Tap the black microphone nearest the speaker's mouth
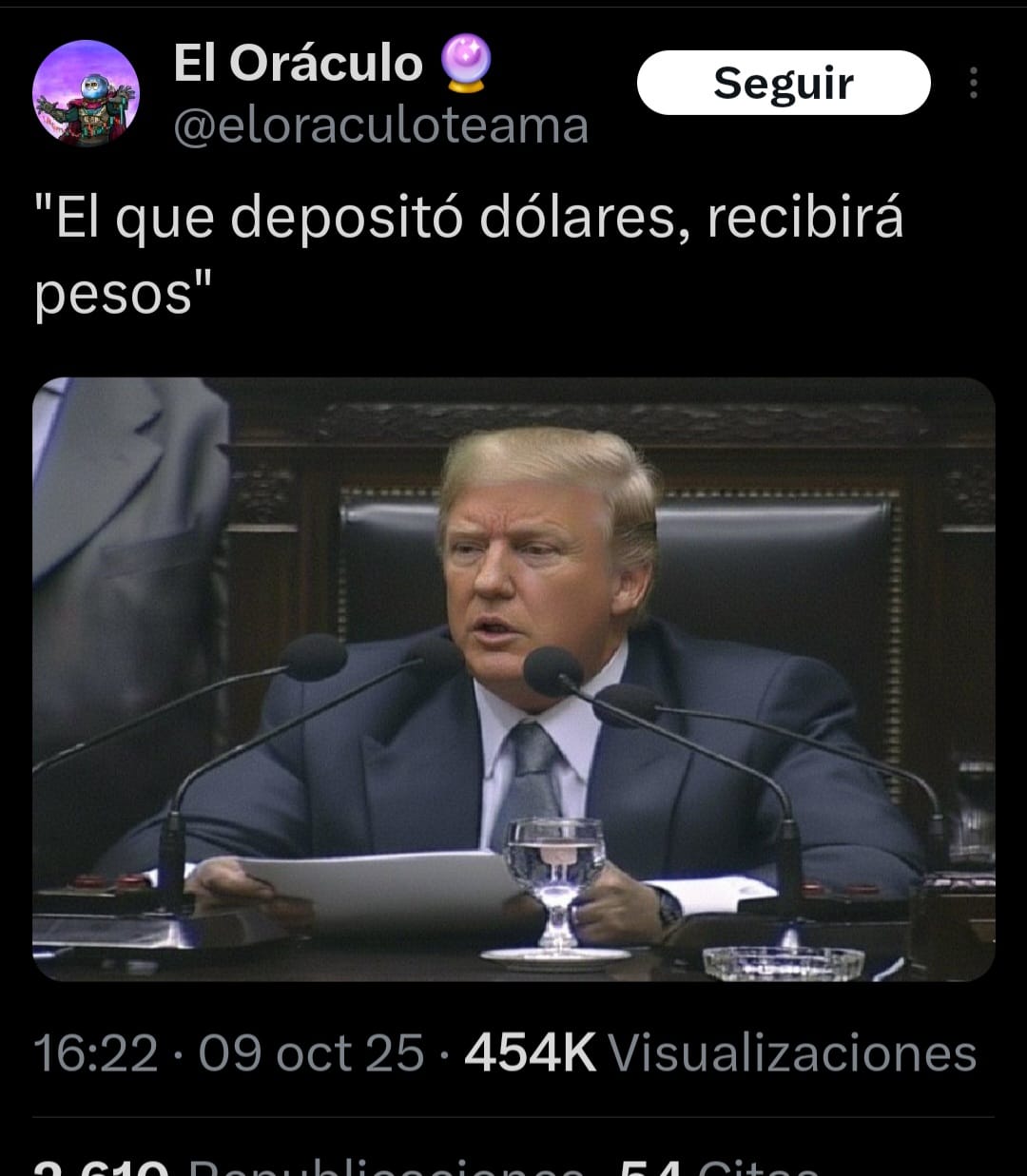Viewport: 1027px width, 1176px height. coord(553,671)
